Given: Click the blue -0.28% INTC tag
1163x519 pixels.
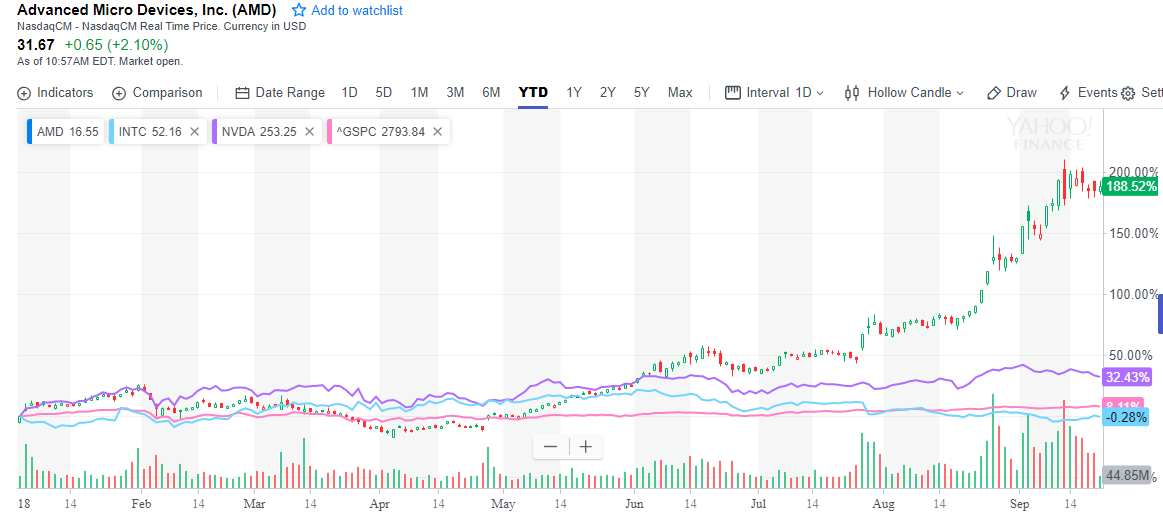Looking at the screenshot, I should coord(1126,417).
